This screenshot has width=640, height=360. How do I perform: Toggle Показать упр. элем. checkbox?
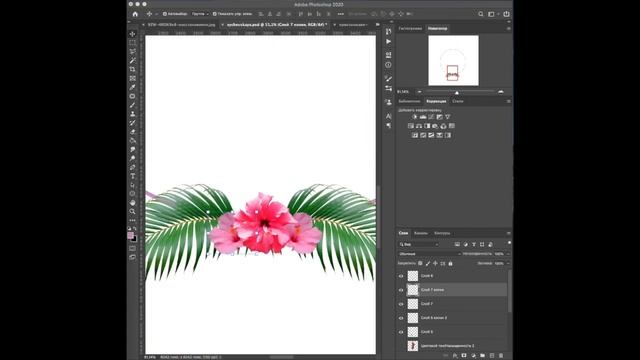click(215, 14)
